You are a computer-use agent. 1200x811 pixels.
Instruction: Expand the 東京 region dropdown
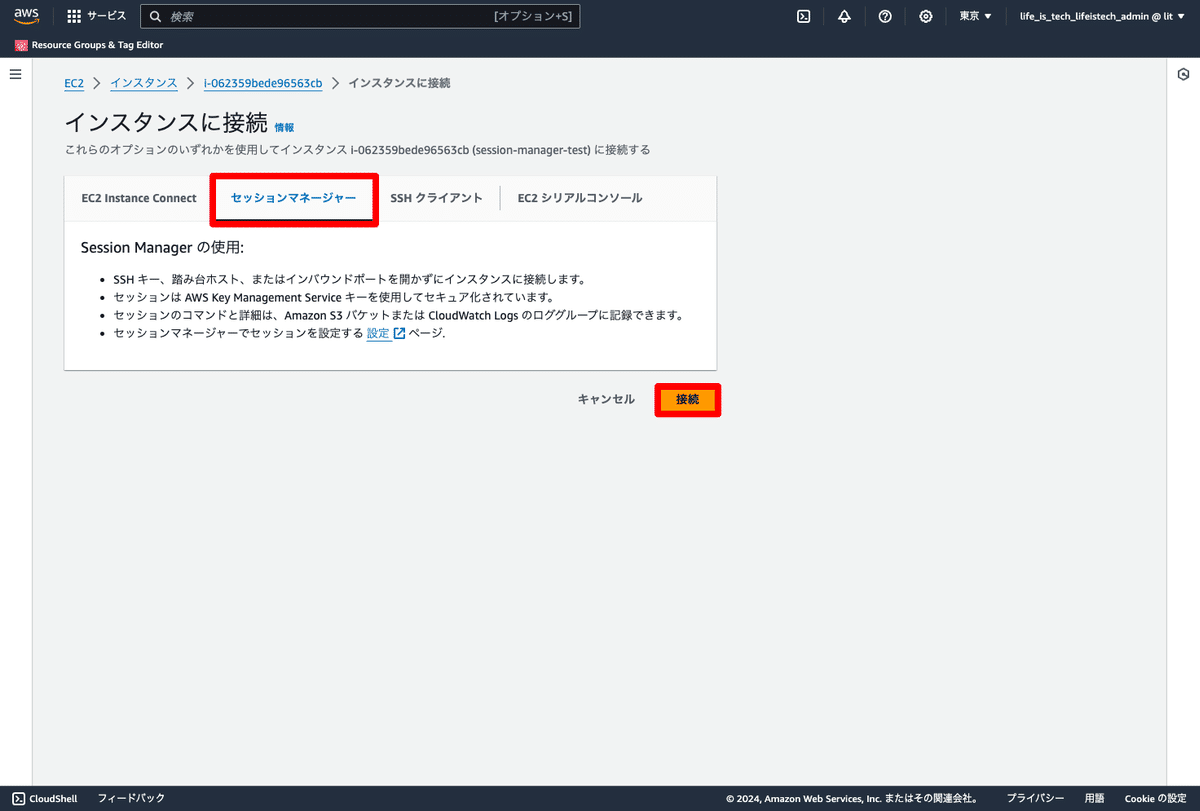coord(975,16)
